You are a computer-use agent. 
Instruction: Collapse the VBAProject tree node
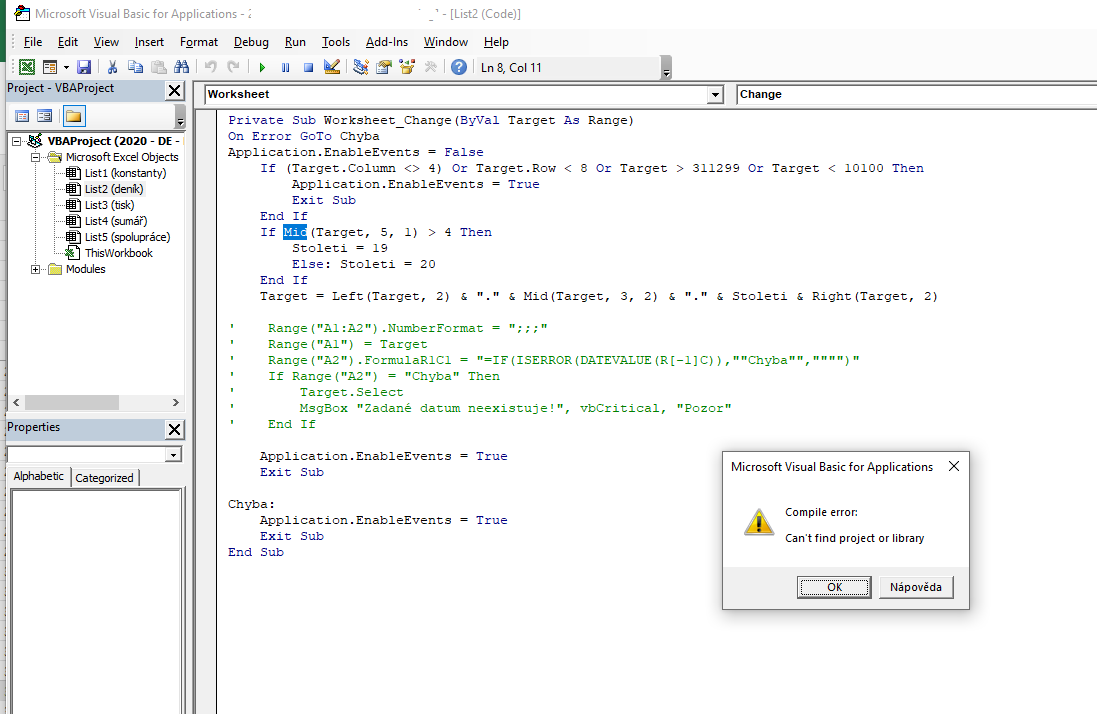point(16,141)
